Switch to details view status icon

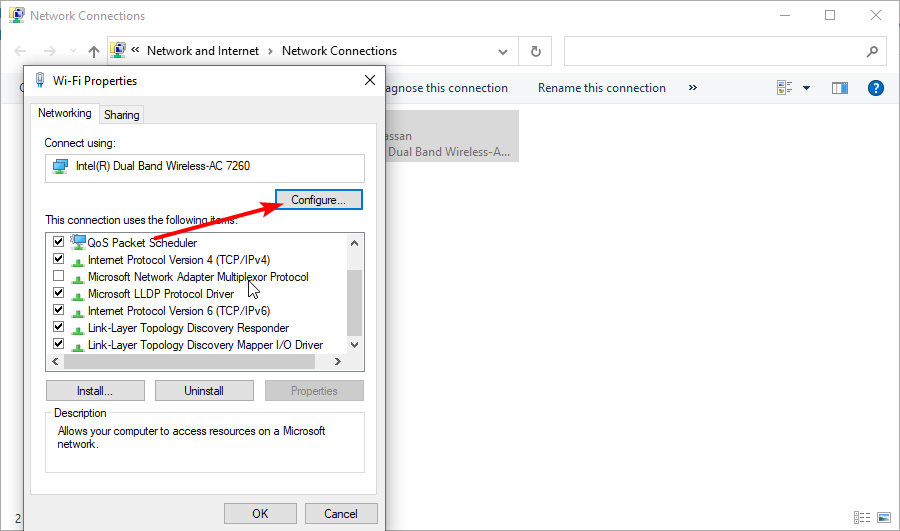pos(862,517)
